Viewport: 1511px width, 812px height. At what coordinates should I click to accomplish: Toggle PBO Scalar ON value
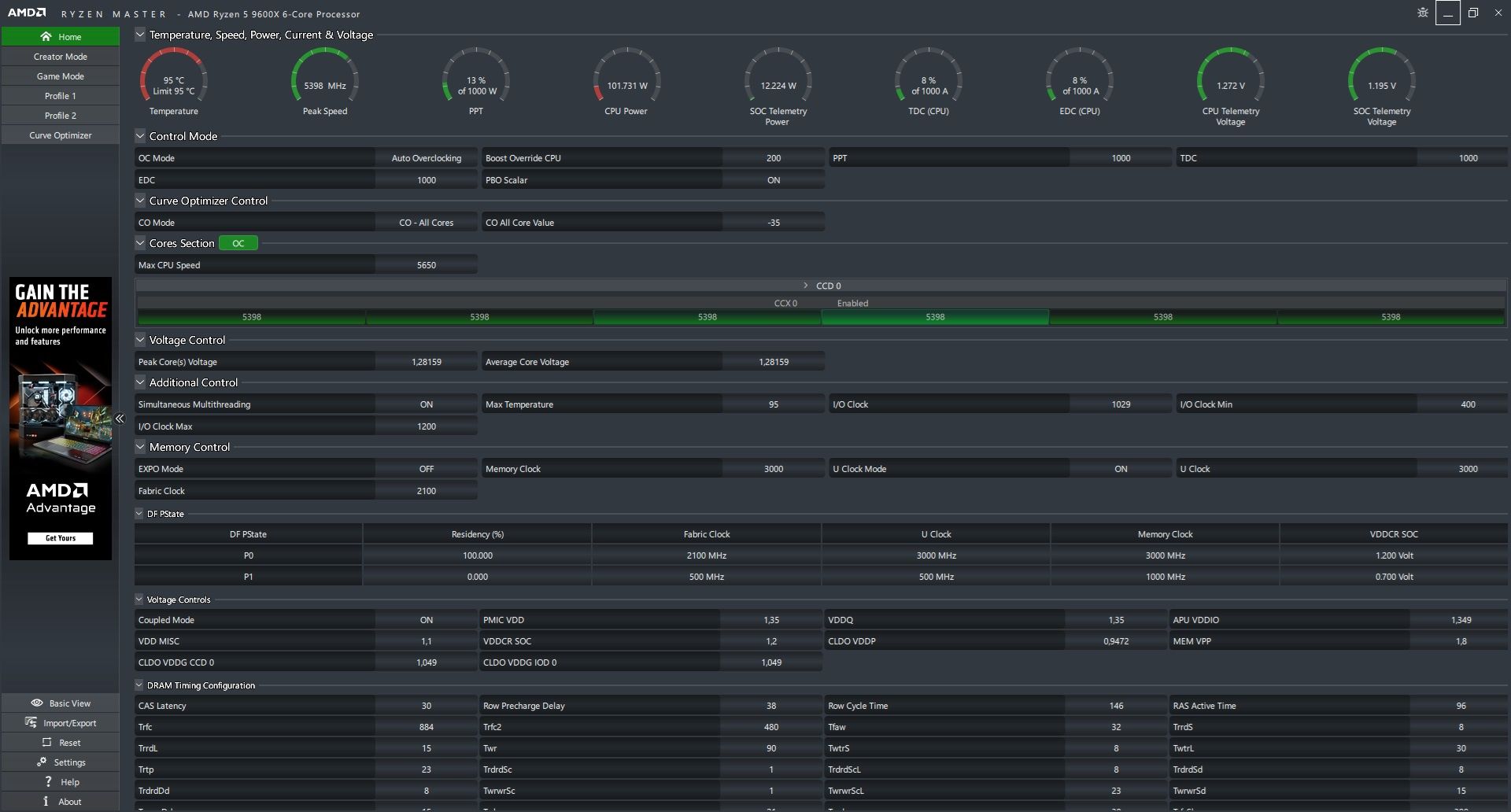click(774, 180)
